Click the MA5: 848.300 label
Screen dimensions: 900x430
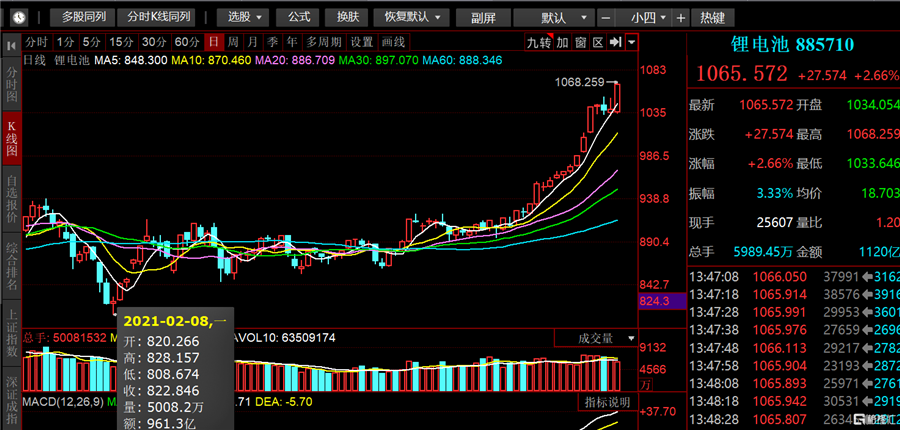pyautogui.click(x=131, y=60)
